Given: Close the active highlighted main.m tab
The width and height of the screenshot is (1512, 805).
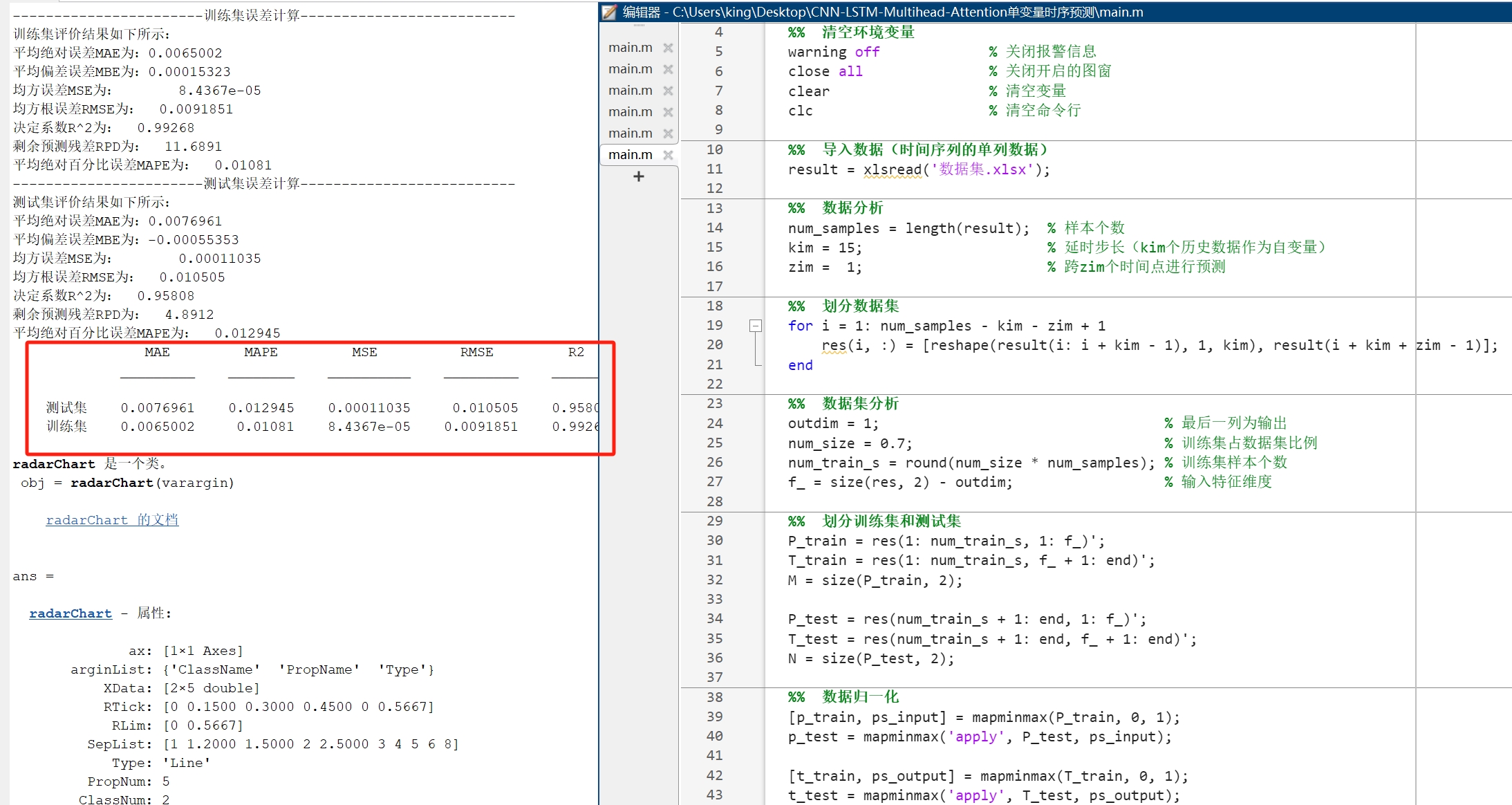Looking at the screenshot, I should [x=668, y=155].
